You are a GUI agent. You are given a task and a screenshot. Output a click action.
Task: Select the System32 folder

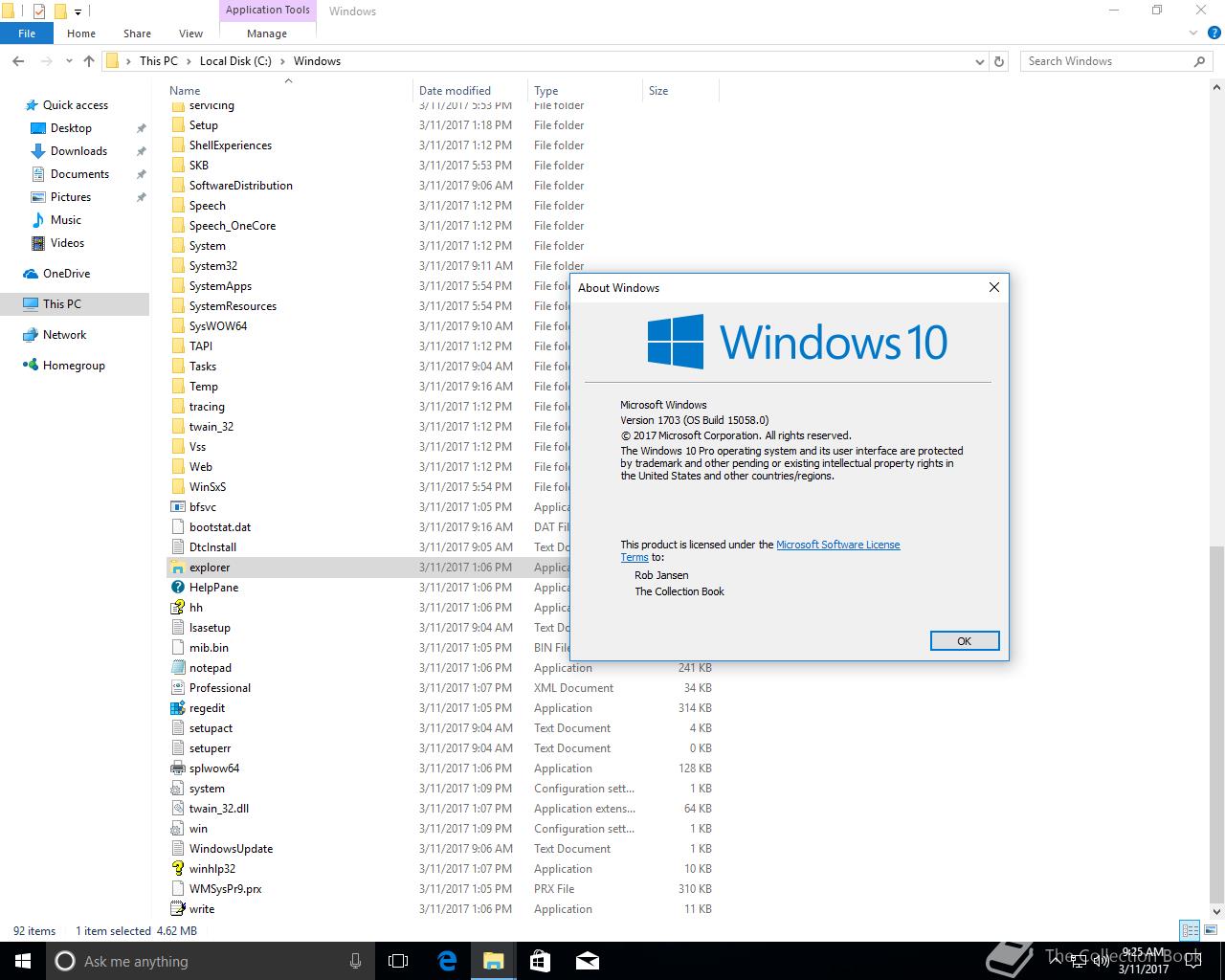tap(212, 266)
